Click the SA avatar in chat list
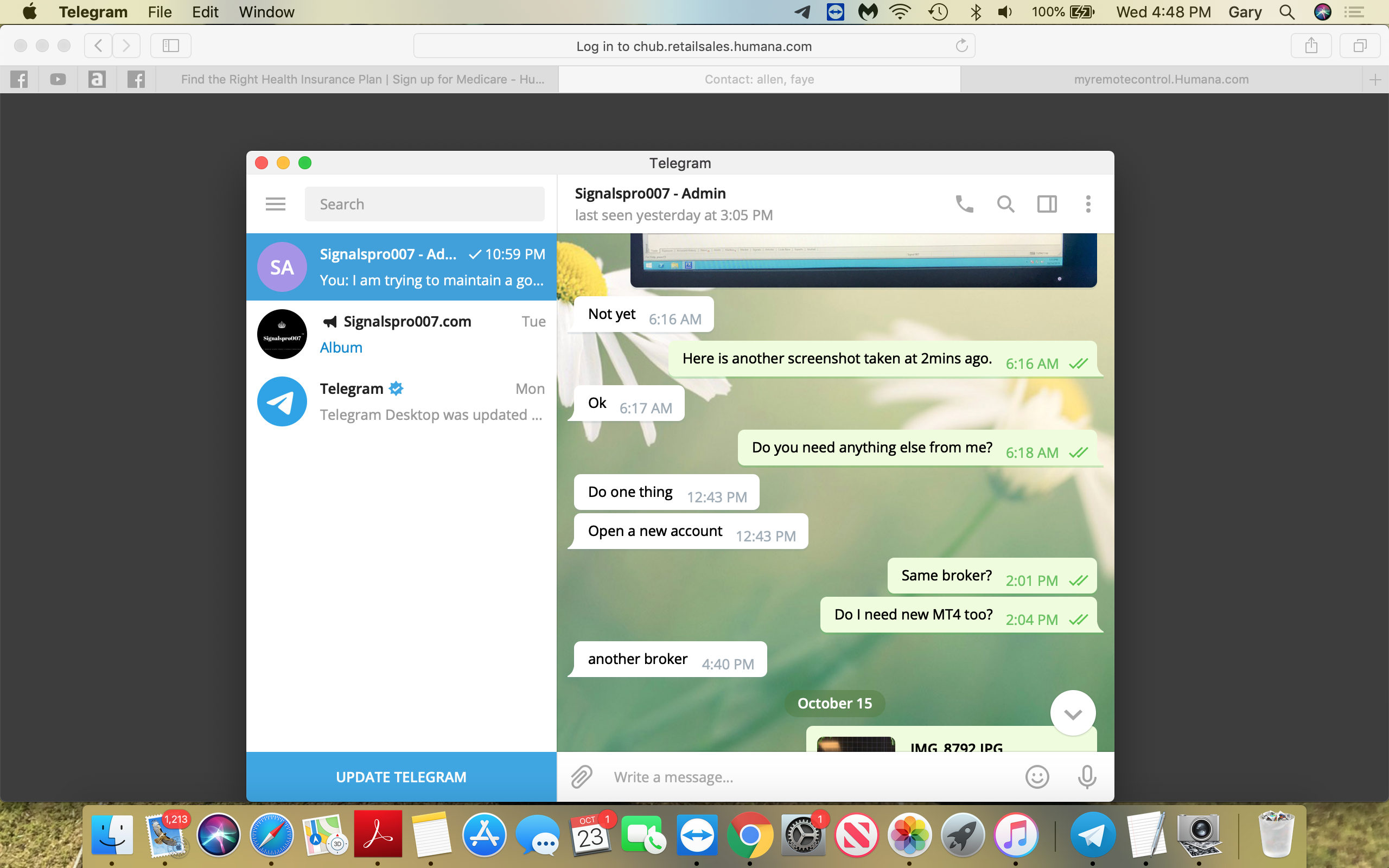This screenshot has width=1389, height=868. click(282, 267)
